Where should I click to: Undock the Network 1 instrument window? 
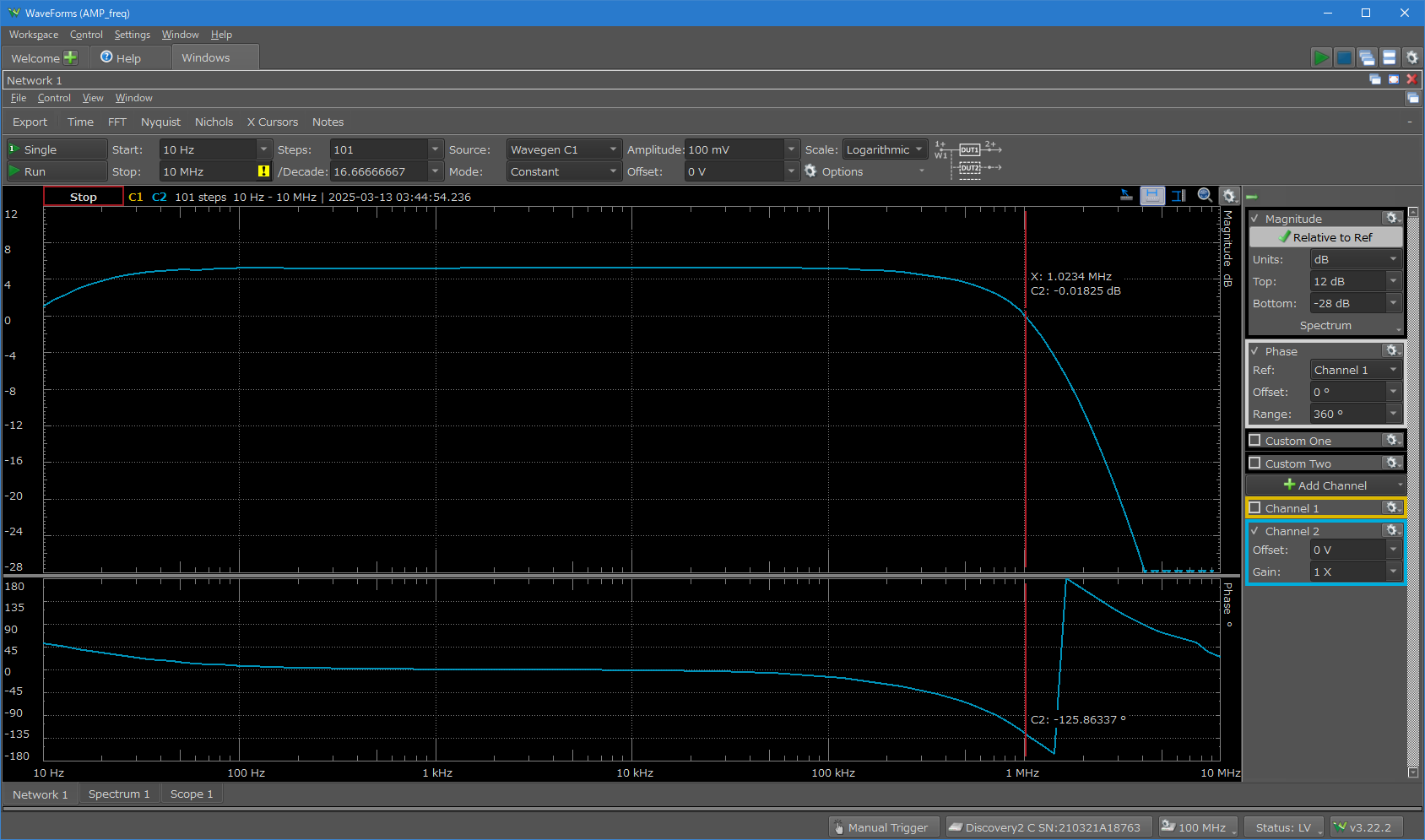[1375, 79]
